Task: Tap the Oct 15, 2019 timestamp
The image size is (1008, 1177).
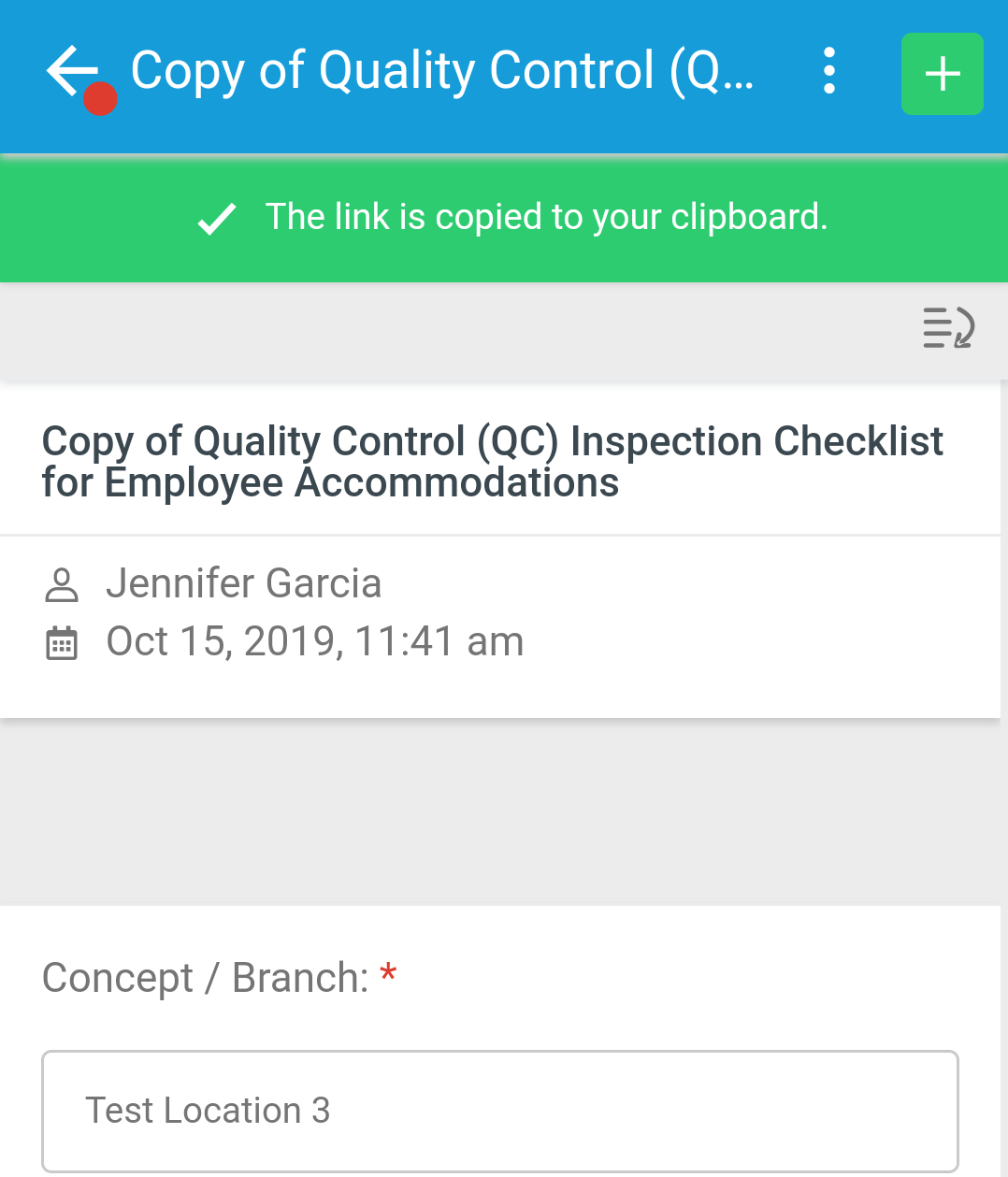Action: (x=315, y=642)
